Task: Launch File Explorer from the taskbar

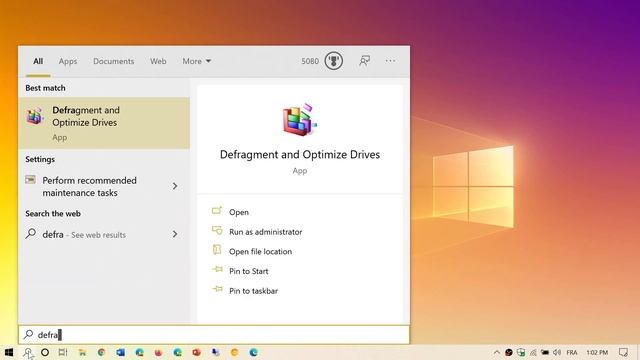Action: (82, 352)
